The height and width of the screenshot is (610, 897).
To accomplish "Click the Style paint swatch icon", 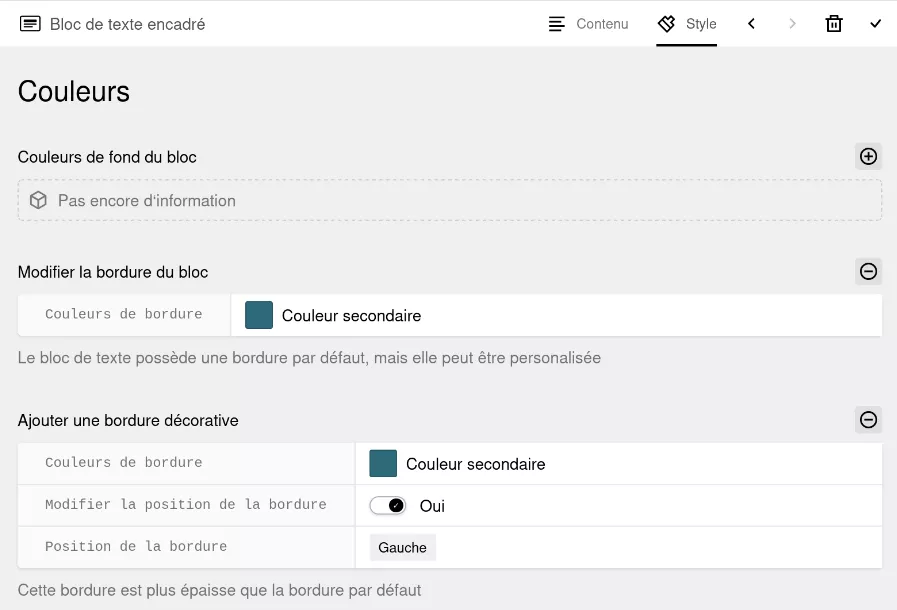I will tap(666, 23).
